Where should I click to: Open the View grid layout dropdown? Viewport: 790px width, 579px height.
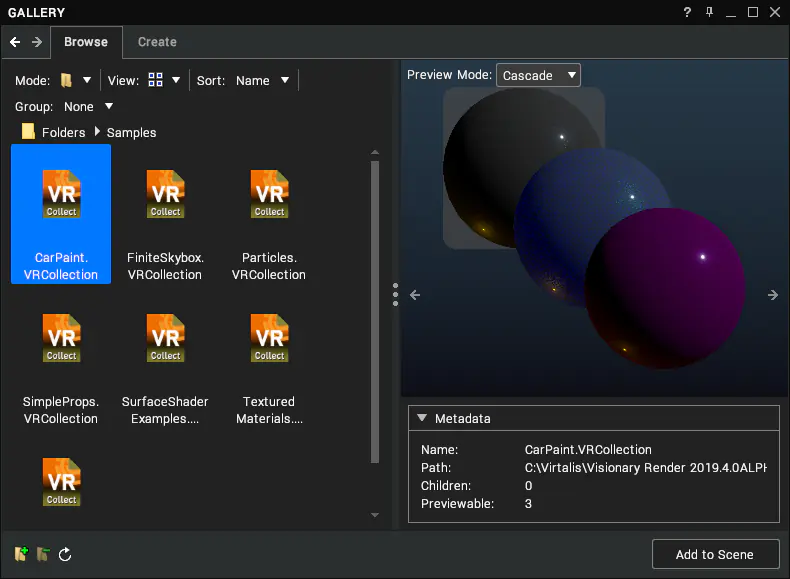164,80
